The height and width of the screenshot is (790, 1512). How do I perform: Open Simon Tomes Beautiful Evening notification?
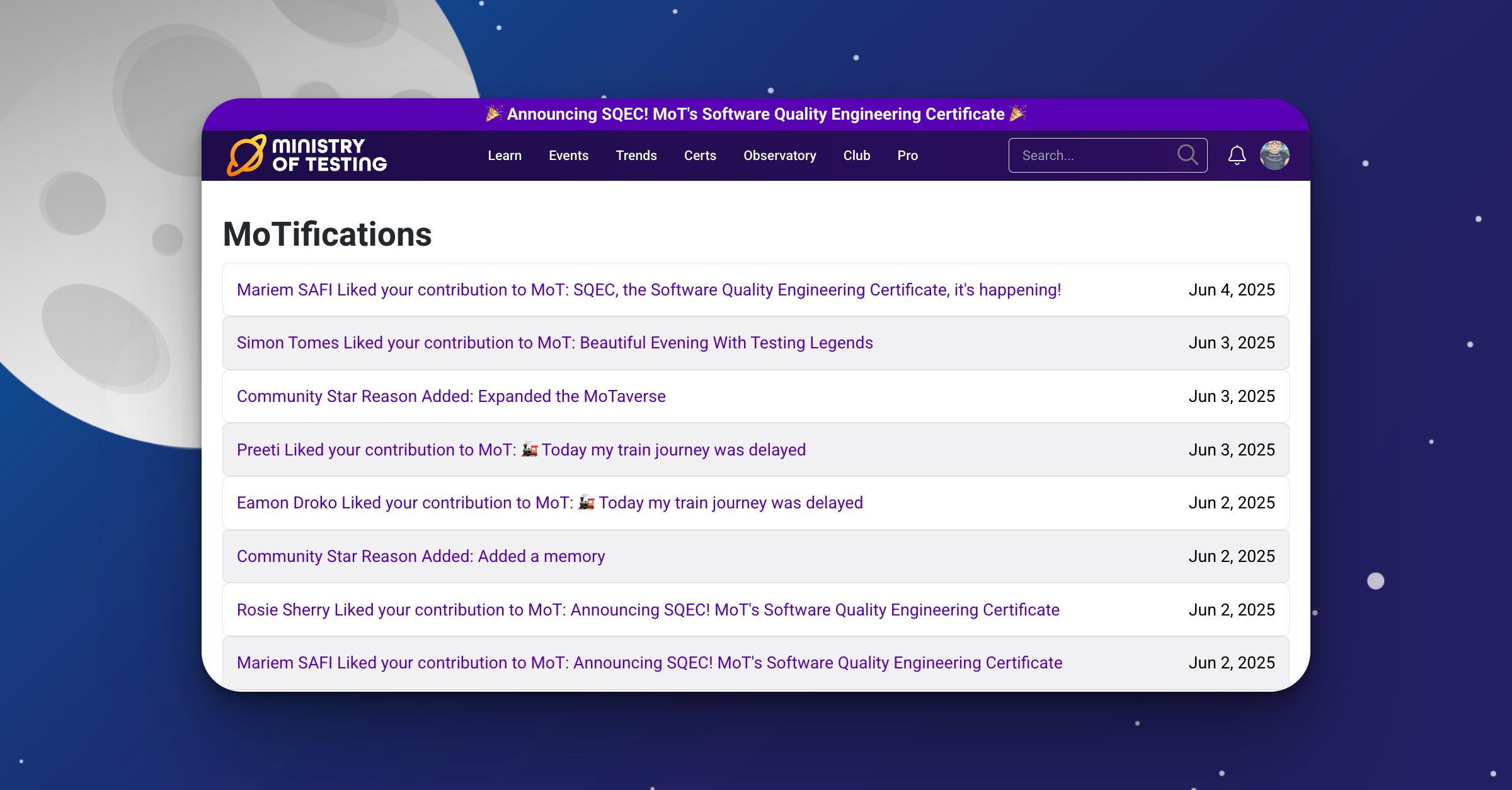pos(555,343)
